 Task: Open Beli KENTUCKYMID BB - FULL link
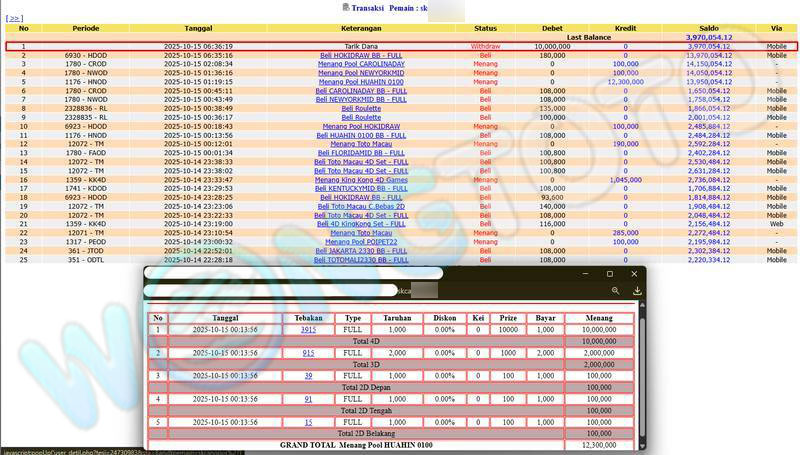tap(362, 188)
